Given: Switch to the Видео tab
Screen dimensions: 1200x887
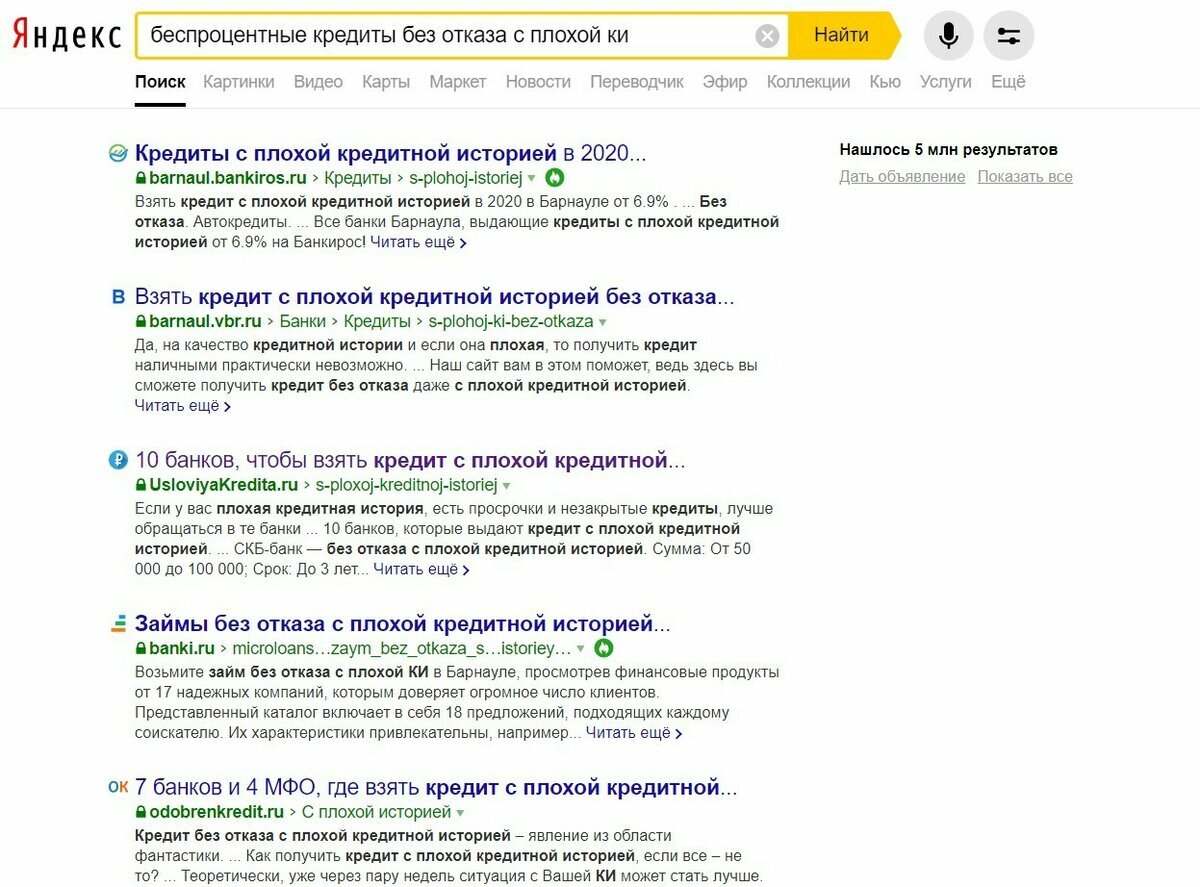Looking at the screenshot, I should pos(318,82).
